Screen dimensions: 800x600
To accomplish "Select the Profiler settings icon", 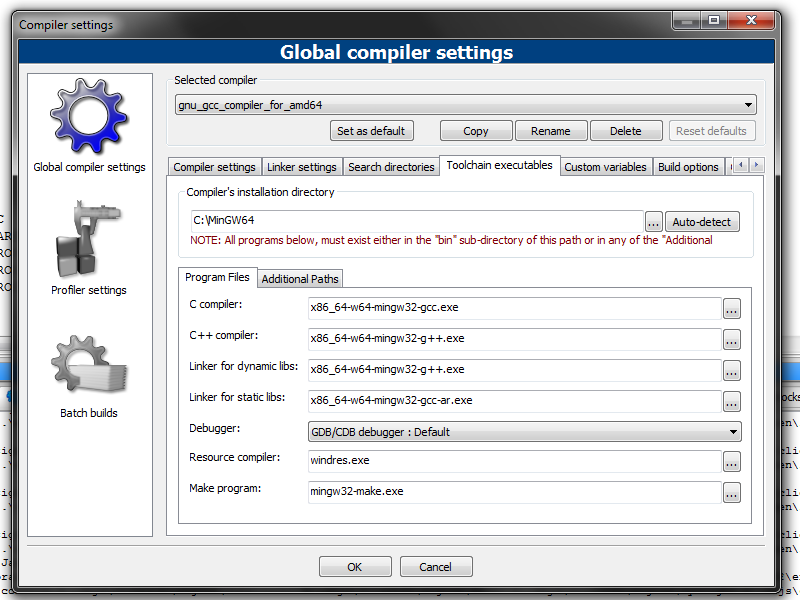I will click(90, 241).
